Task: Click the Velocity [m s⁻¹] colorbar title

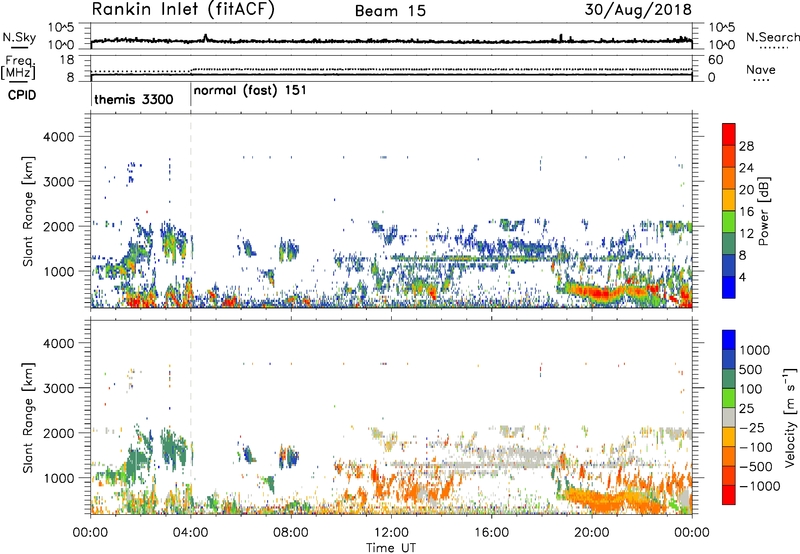Action: (790, 417)
